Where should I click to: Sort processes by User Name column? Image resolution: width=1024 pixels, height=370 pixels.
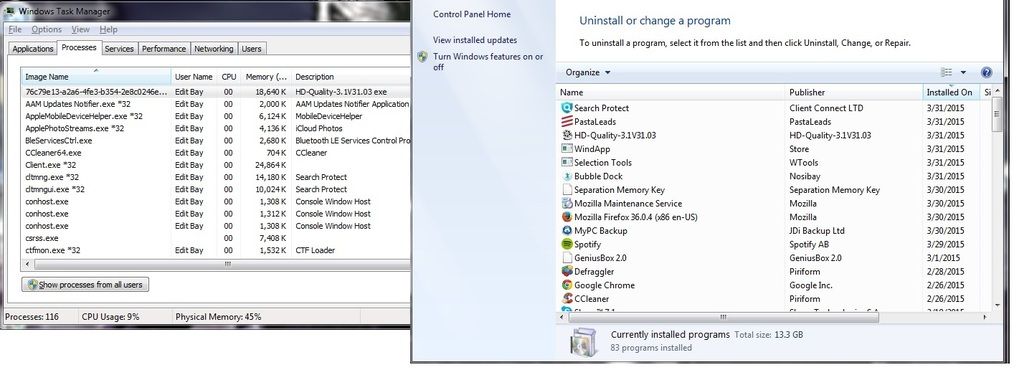[194, 76]
